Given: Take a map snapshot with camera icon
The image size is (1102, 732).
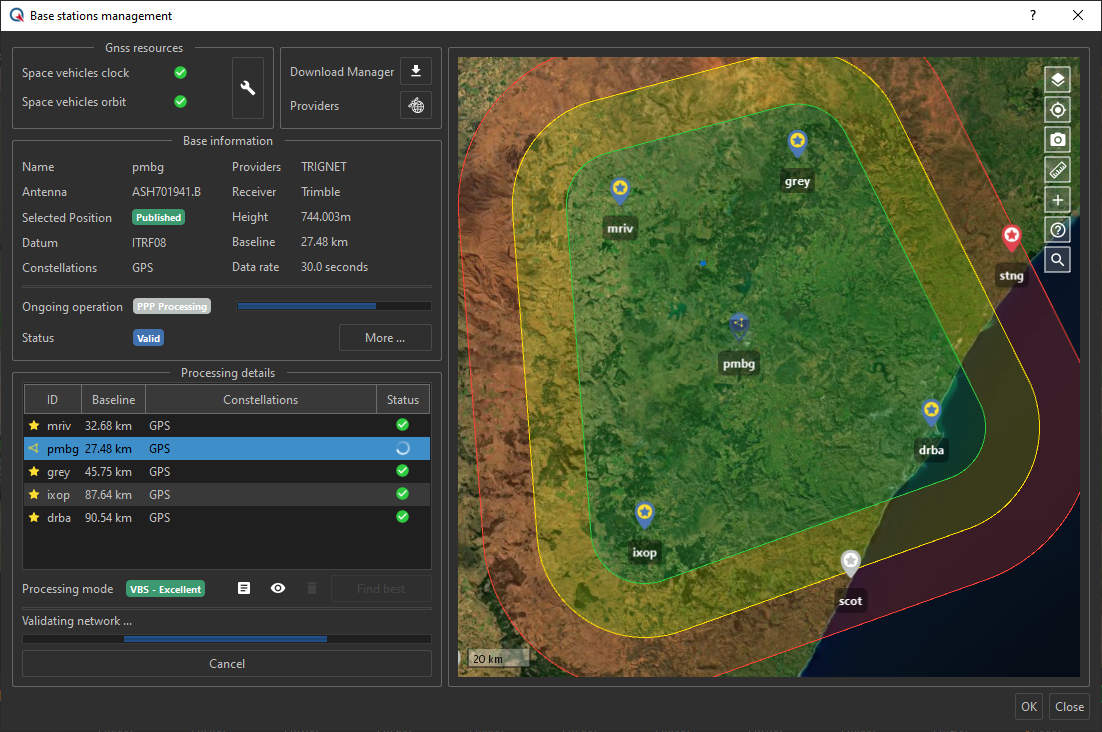Looking at the screenshot, I should pyautogui.click(x=1057, y=140).
